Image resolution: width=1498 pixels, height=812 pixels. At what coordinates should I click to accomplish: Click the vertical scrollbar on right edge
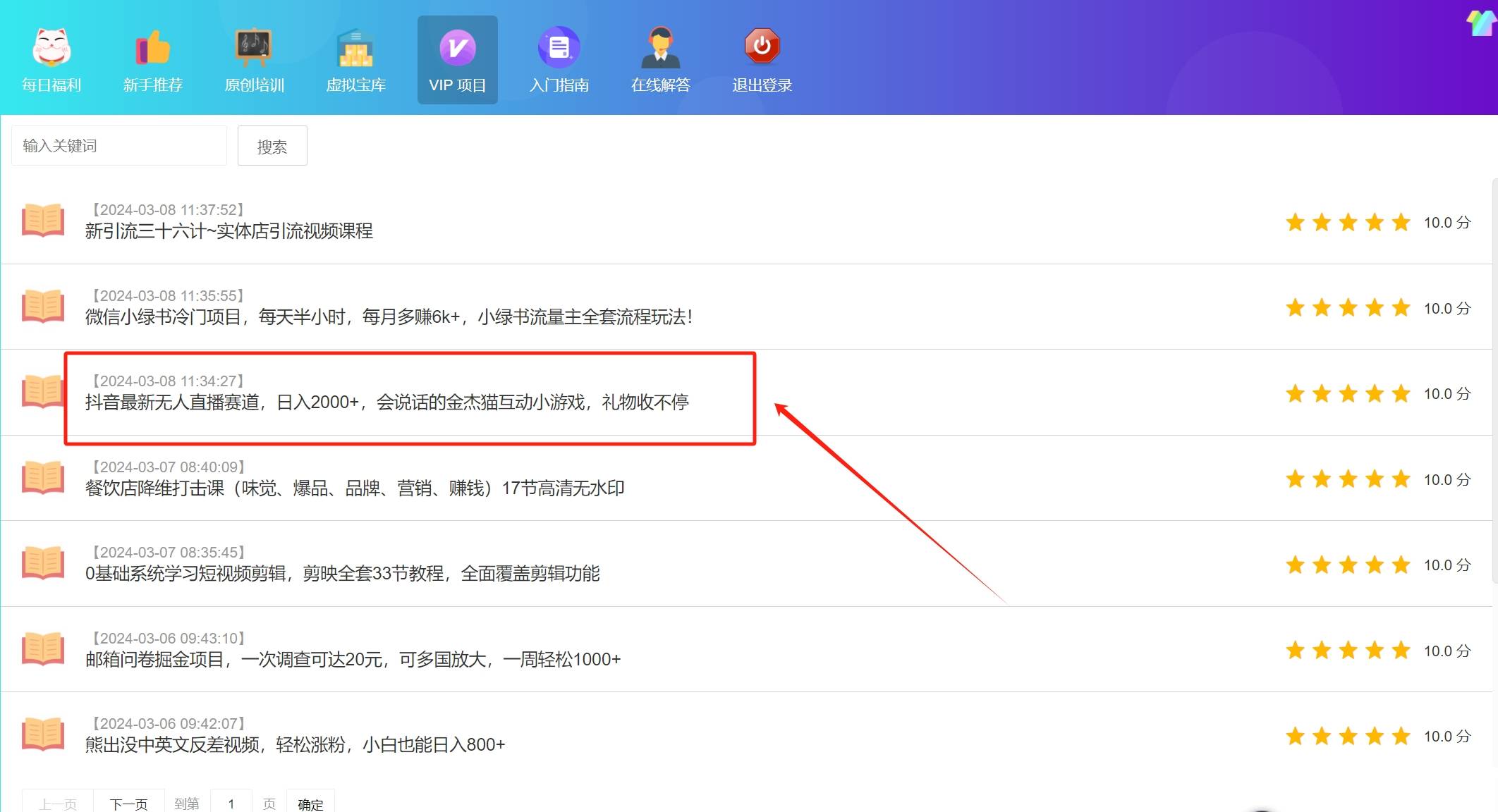pyautogui.click(x=1495, y=381)
